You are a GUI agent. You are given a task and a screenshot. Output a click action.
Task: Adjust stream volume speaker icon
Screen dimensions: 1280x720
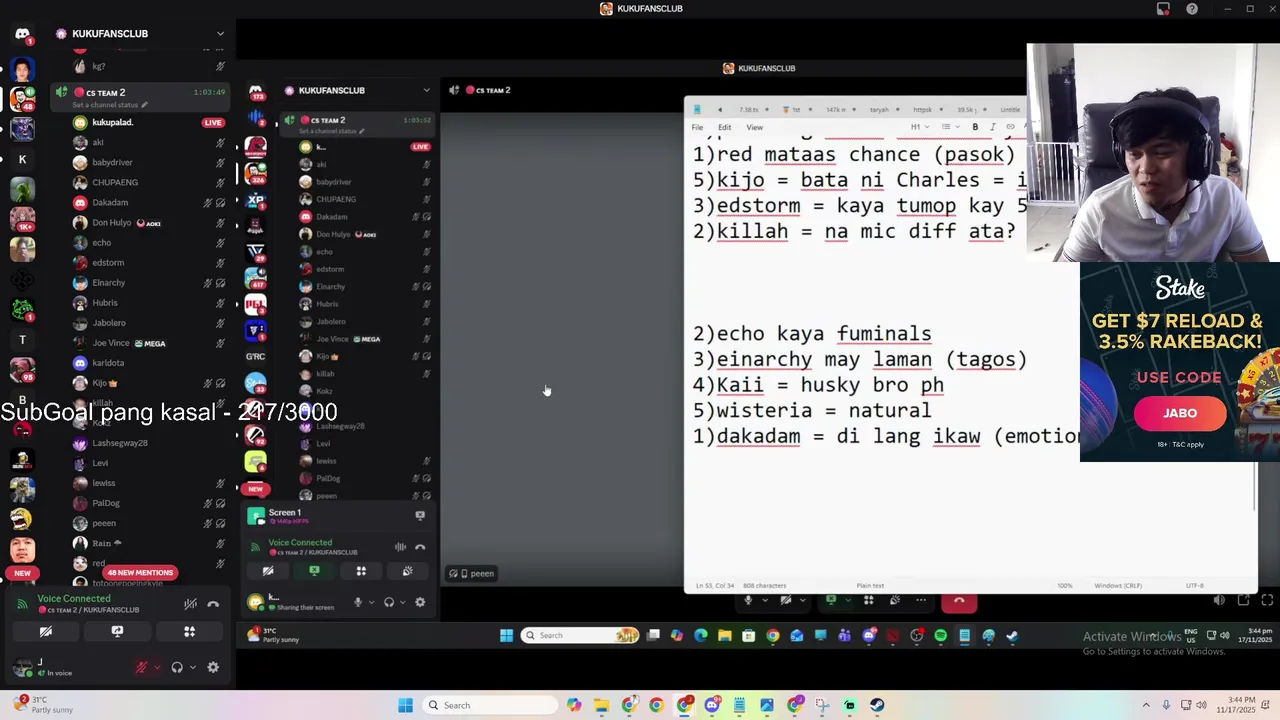pos(1218,600)
